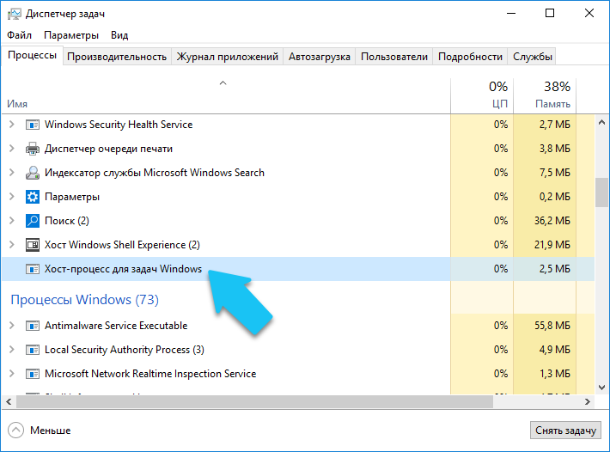
Task: Click the 55,8 МБ memory value
Action: coord(552,325)
